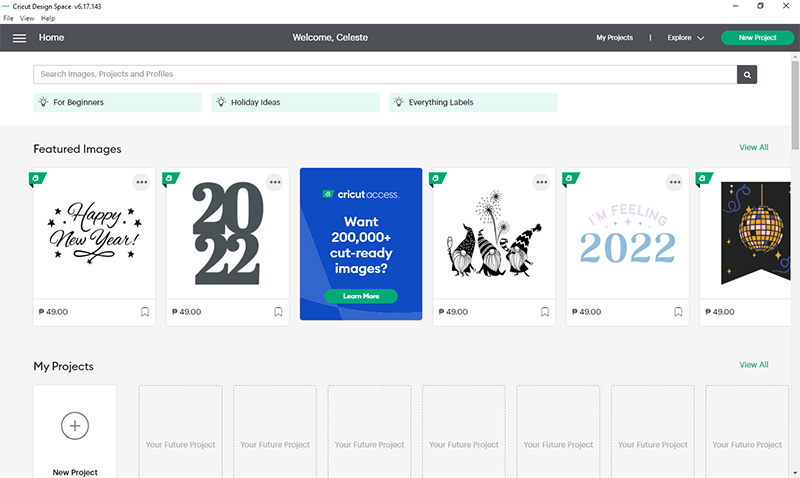Viewport: 800px width, 478px height.
Task: Go to My Projects in header
Action: (x=614, y=38)
